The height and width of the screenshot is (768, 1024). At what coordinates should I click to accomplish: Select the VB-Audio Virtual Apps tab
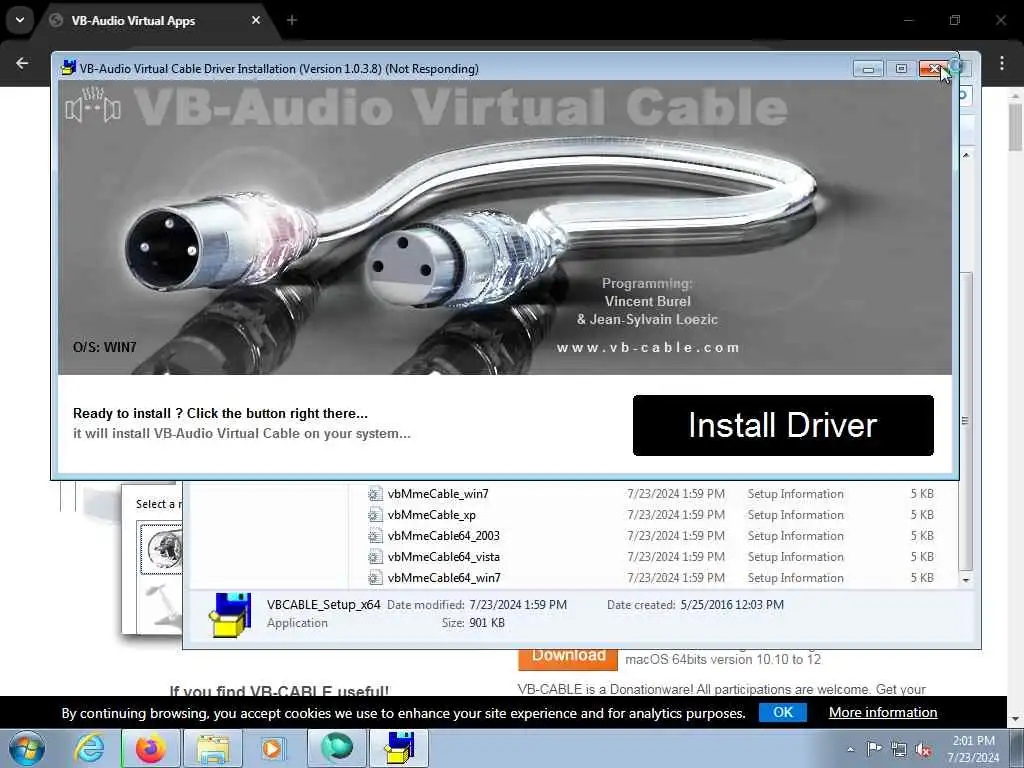click(155, 20)
